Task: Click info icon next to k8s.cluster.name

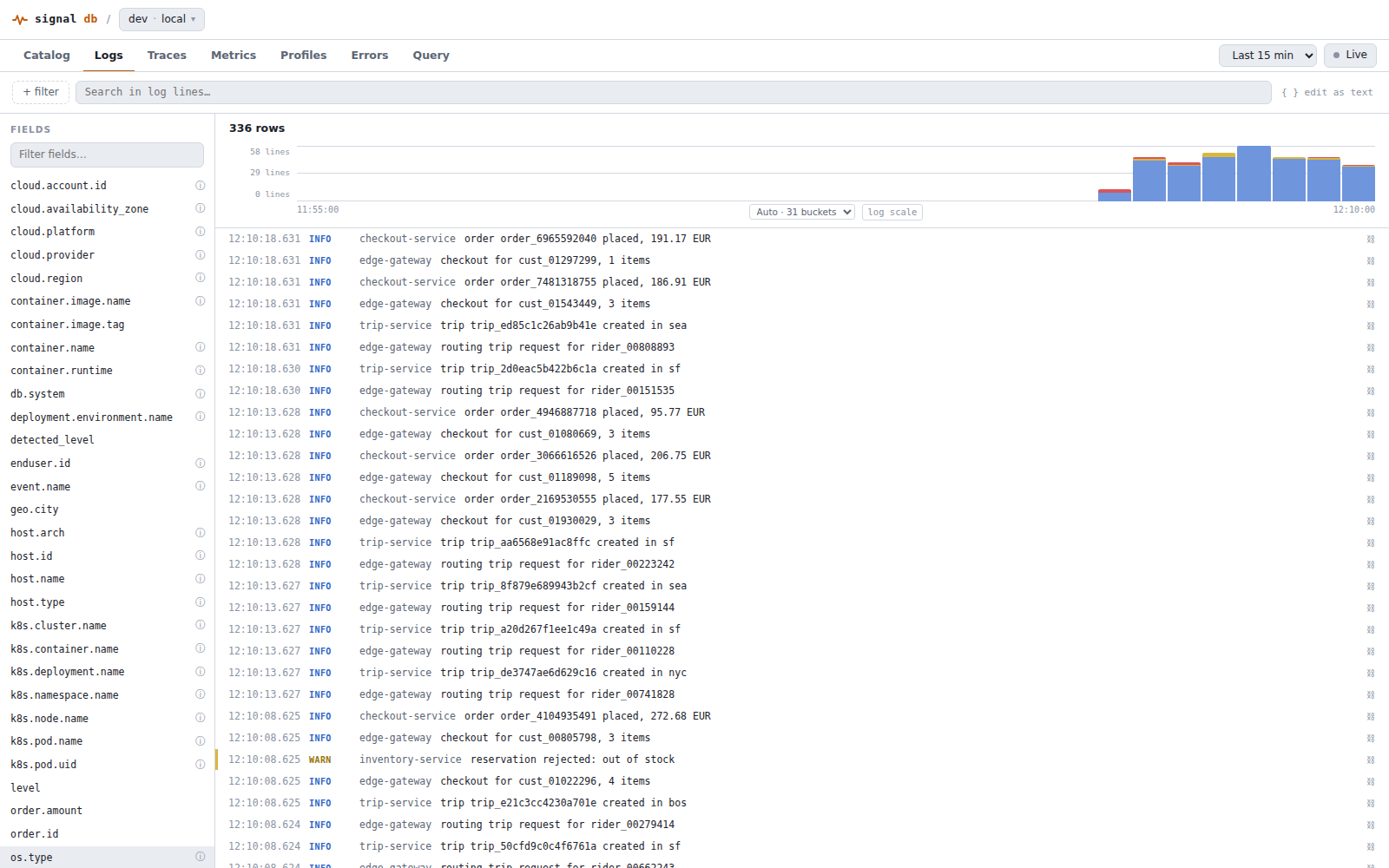Action: click(x=201, y=625)
